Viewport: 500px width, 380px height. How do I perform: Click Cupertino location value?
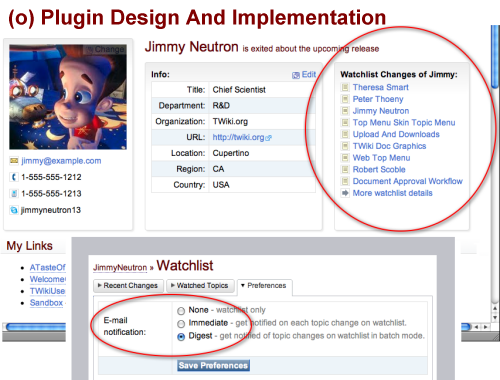[231, 153]
